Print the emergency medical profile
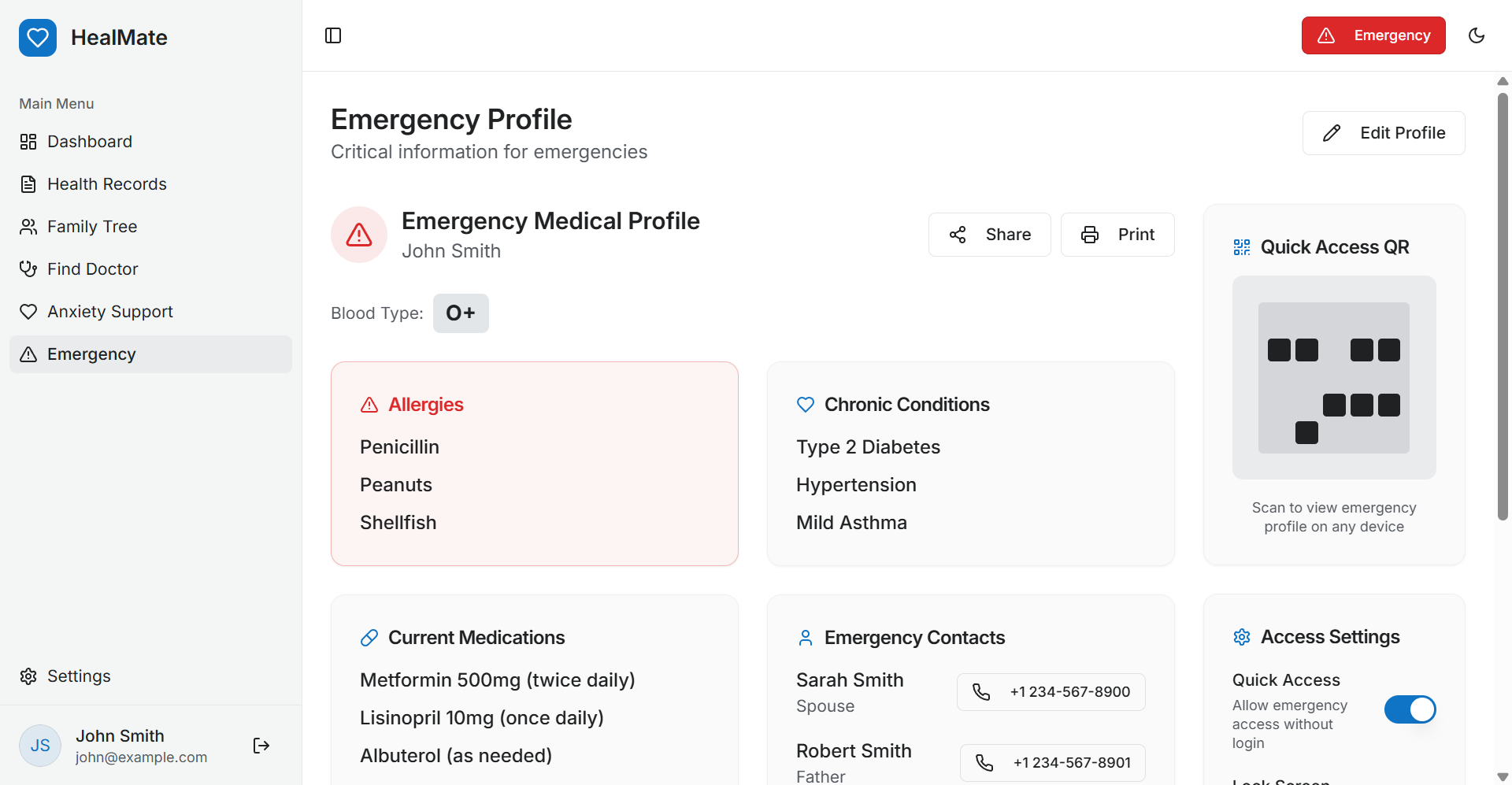Viewport: 1512px width, 785px height. (1117, 235)
